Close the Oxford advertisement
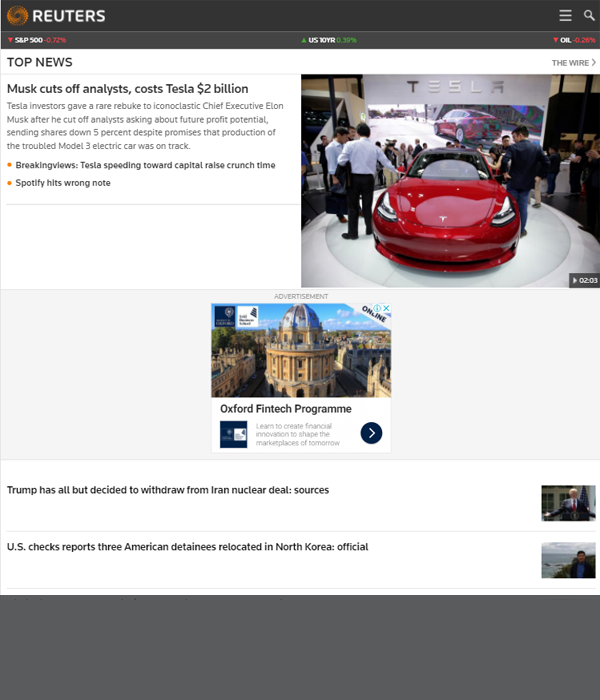 pyautogui.click(x=387, y=308)
